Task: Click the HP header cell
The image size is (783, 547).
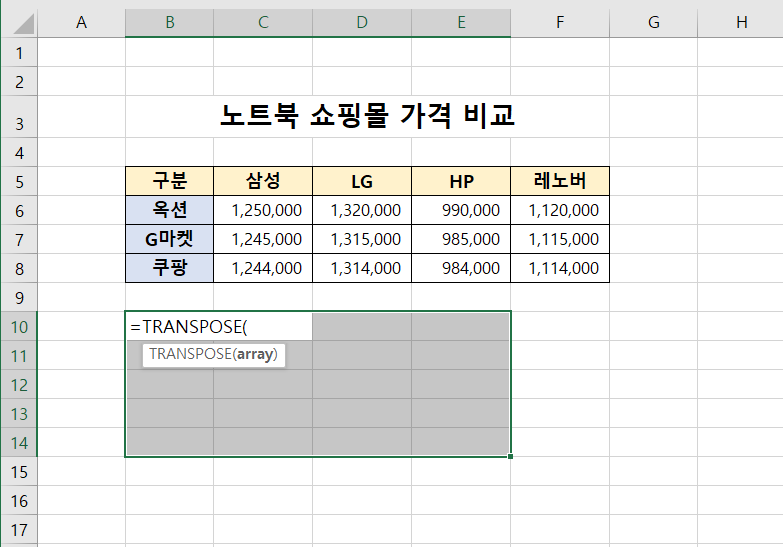Action: [x=461, y=181]
